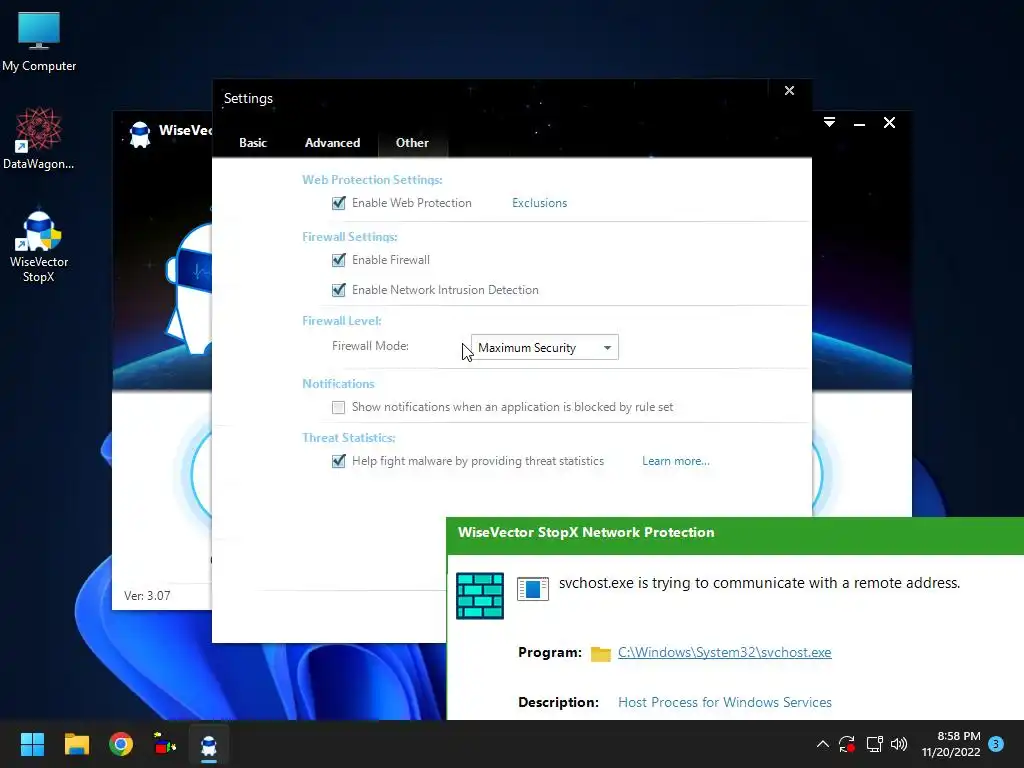Enable blocked application notifications checkbox
The image size is (1024, 768).
pos(338,408)
